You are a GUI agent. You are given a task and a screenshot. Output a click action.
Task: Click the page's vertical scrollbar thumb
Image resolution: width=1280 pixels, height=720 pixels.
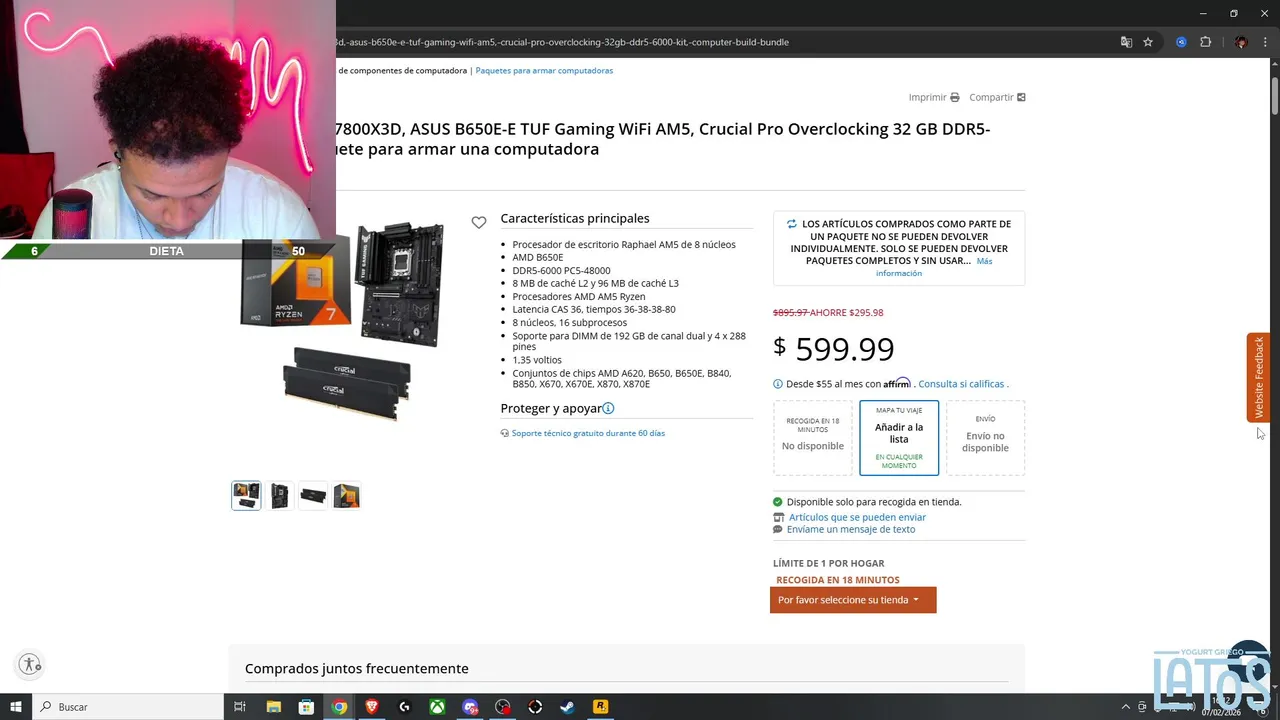coord(1275,96)
